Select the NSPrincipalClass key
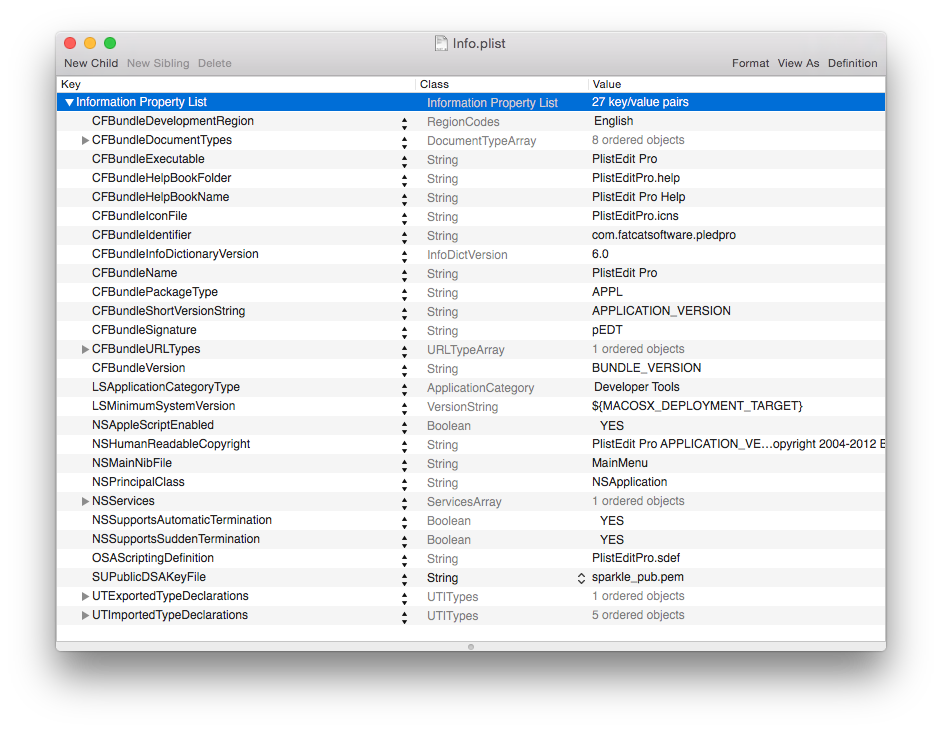The image size is (942, 731). [138, 482]
